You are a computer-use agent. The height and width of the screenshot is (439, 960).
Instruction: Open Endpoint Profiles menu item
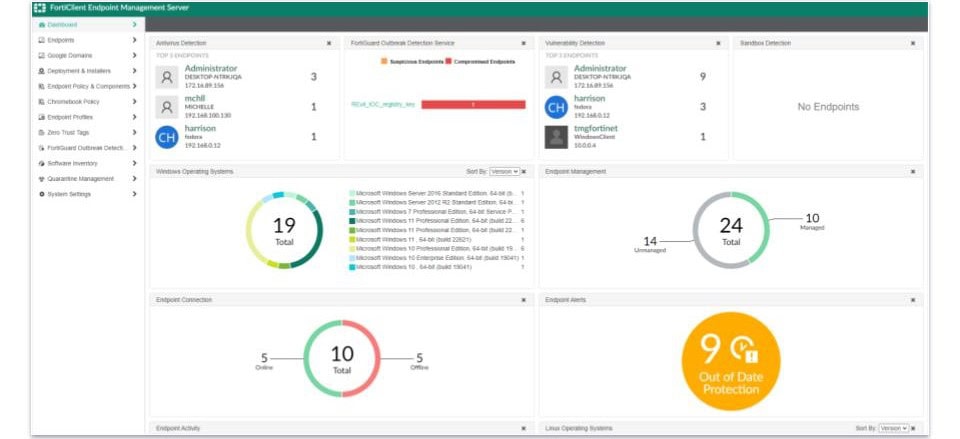coord(88,117)
